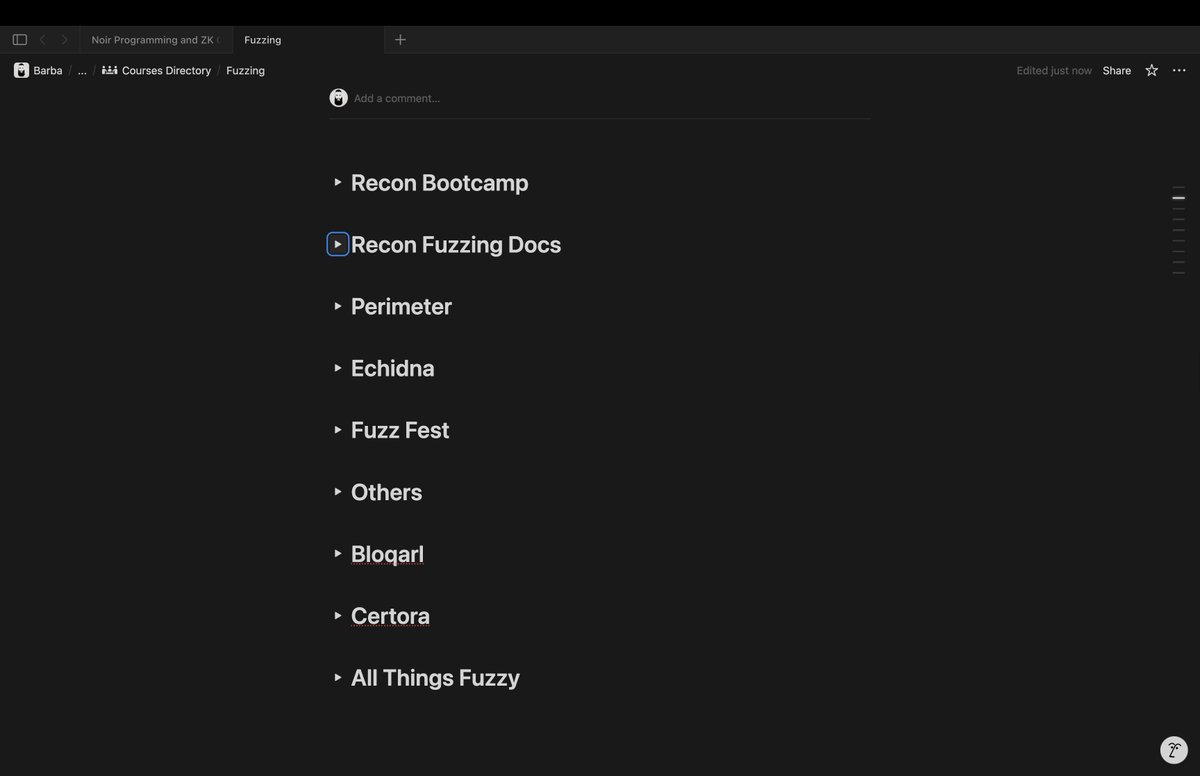This screenshot has width=1200, height=776.
Task: Expand the Recon Fuzzing Docs toggle
Action: 338,244
